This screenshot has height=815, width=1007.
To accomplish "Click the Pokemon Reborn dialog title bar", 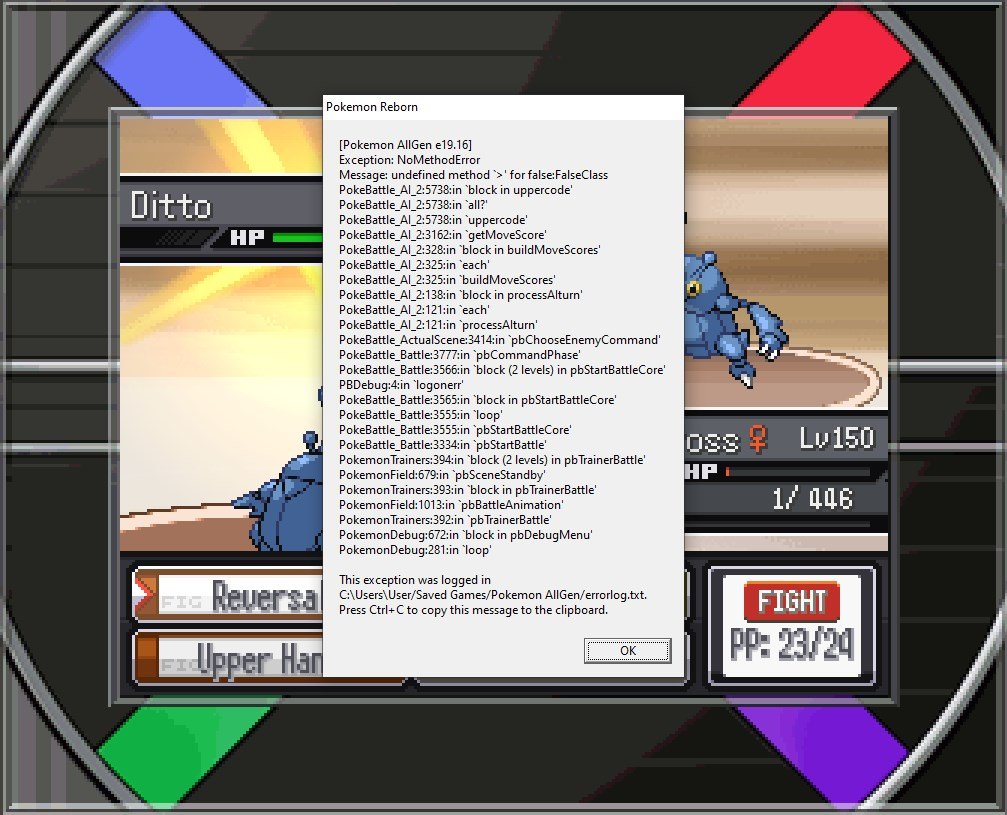I will tap(503, 107).
